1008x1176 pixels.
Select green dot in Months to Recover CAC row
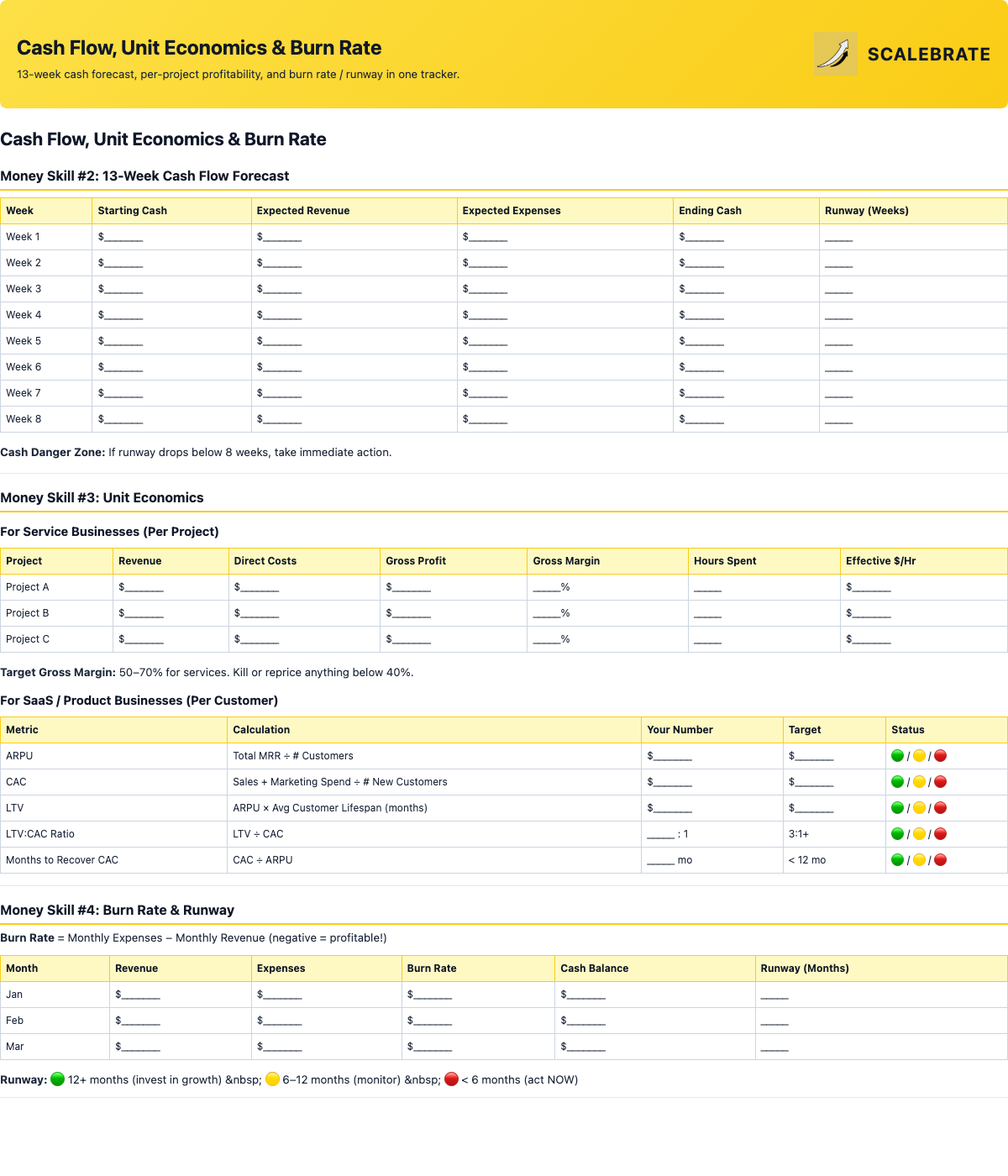coord(897,860)
